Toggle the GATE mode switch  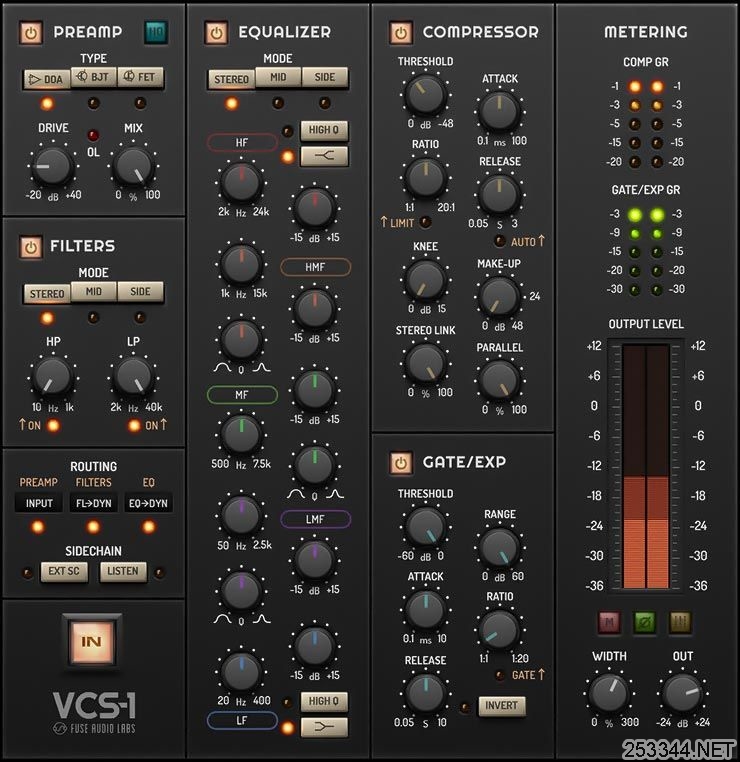point(499,675)
